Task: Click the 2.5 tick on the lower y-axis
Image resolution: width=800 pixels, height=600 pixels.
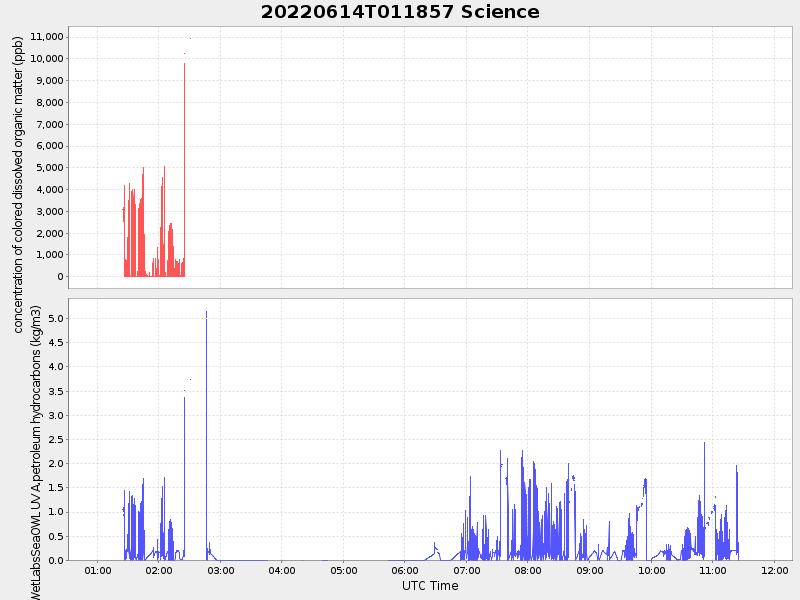Action: 56,439
